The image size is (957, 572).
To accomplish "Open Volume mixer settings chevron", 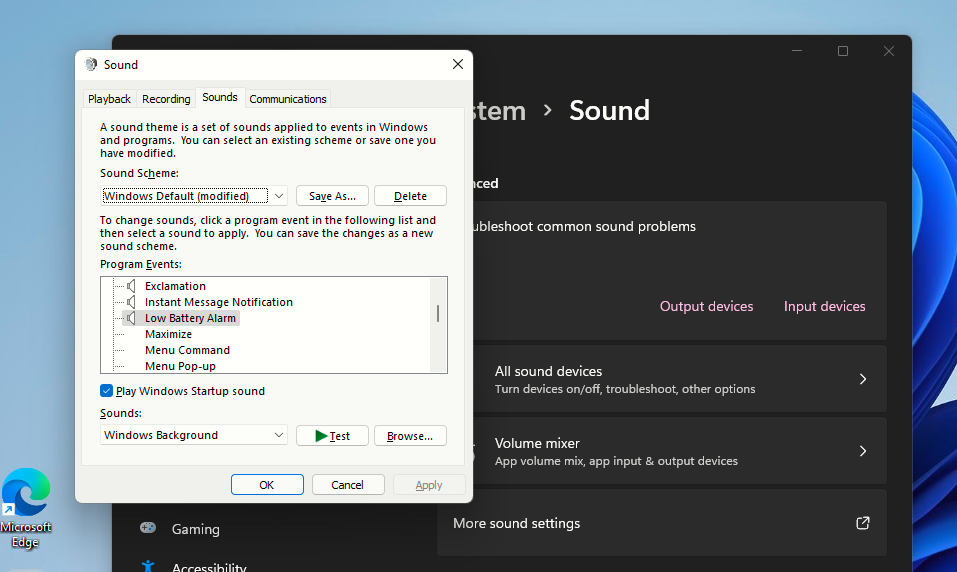I will [862, 451].
